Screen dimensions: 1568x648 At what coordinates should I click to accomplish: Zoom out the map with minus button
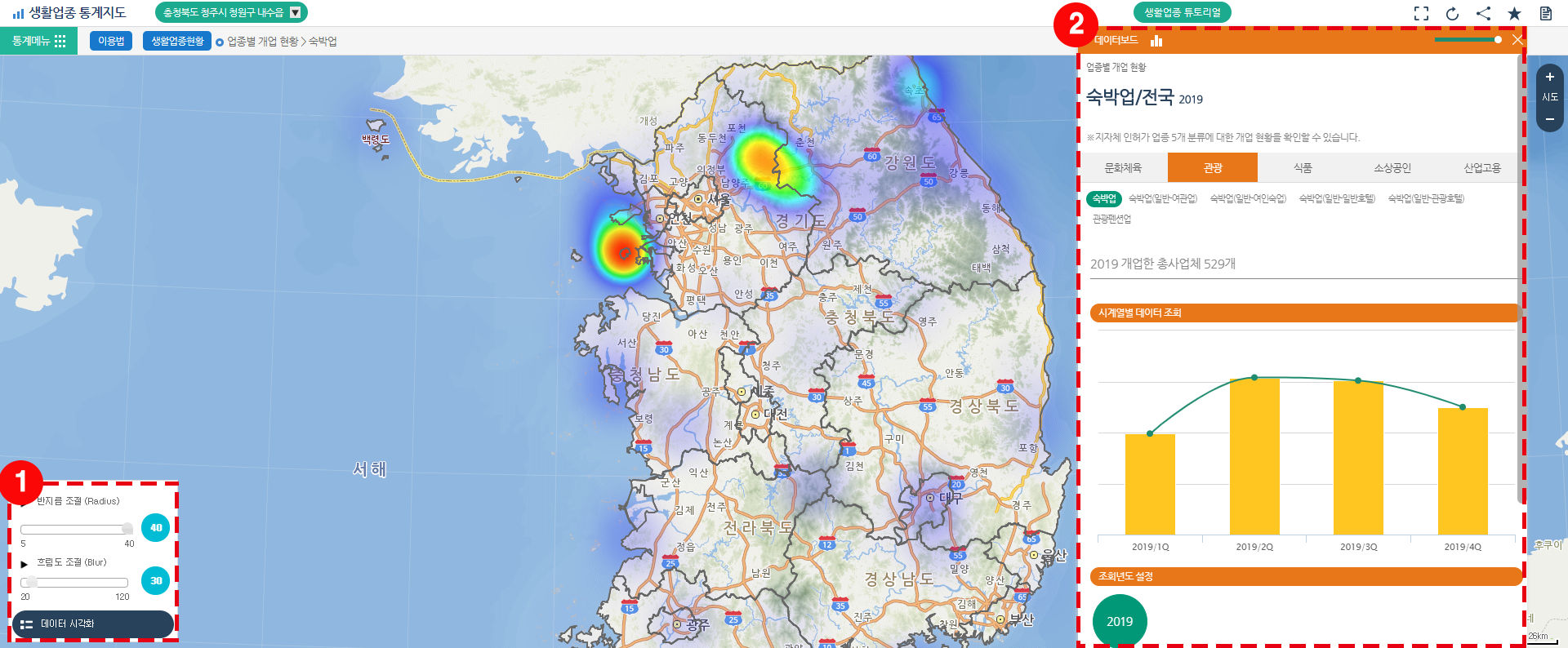coord(1549,119)
